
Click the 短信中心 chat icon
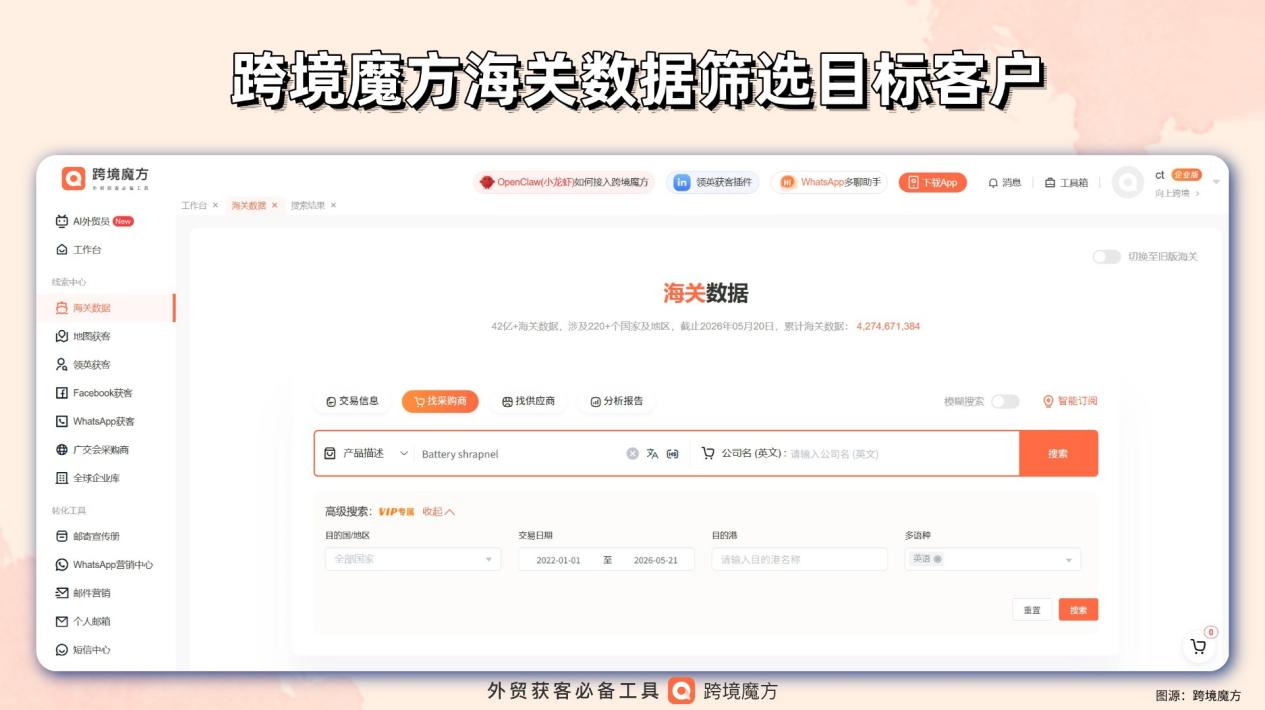(62, 650)
